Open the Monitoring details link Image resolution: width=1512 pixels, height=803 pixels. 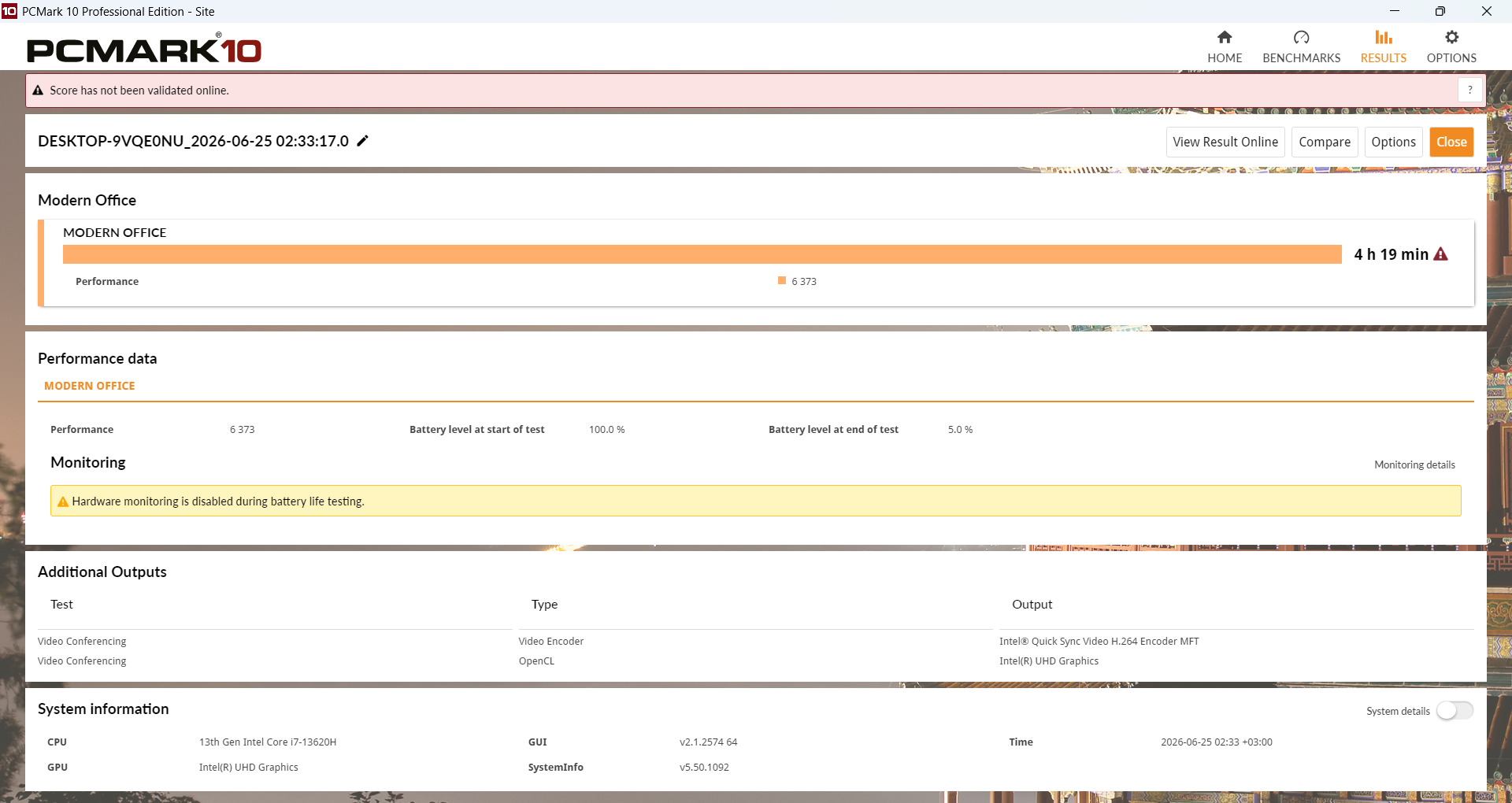(1414, 464)
